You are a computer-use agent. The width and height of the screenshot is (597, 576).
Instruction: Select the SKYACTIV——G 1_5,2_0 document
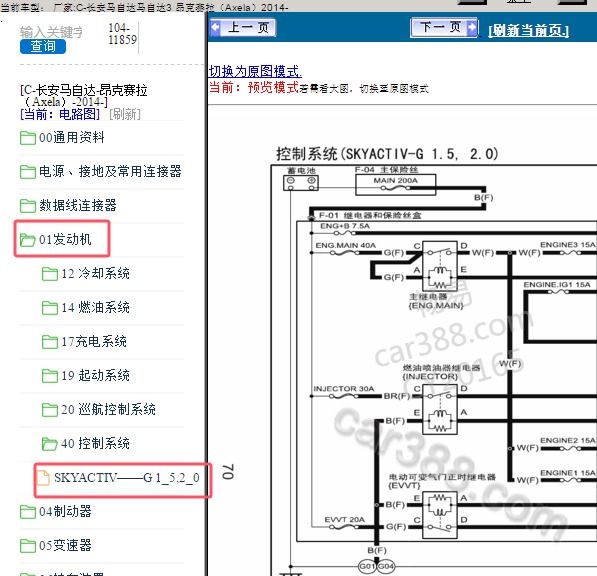127,478
